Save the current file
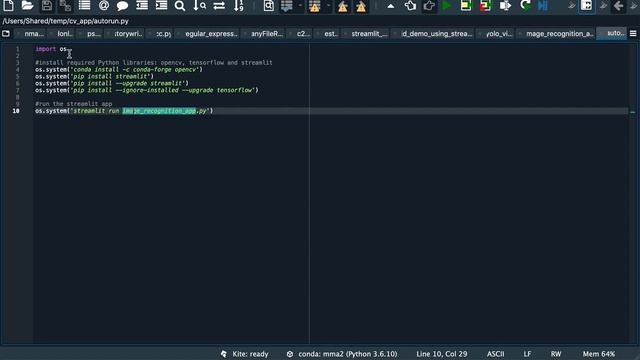 [47, 6]
